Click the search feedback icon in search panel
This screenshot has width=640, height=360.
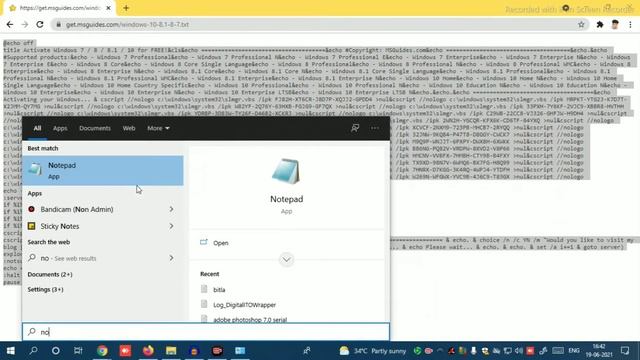pyautogui.click(x=355, y=128)
